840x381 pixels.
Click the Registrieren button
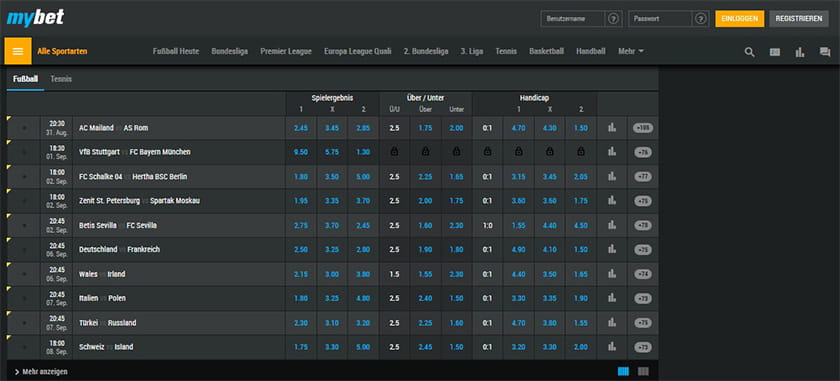[799, 19]
